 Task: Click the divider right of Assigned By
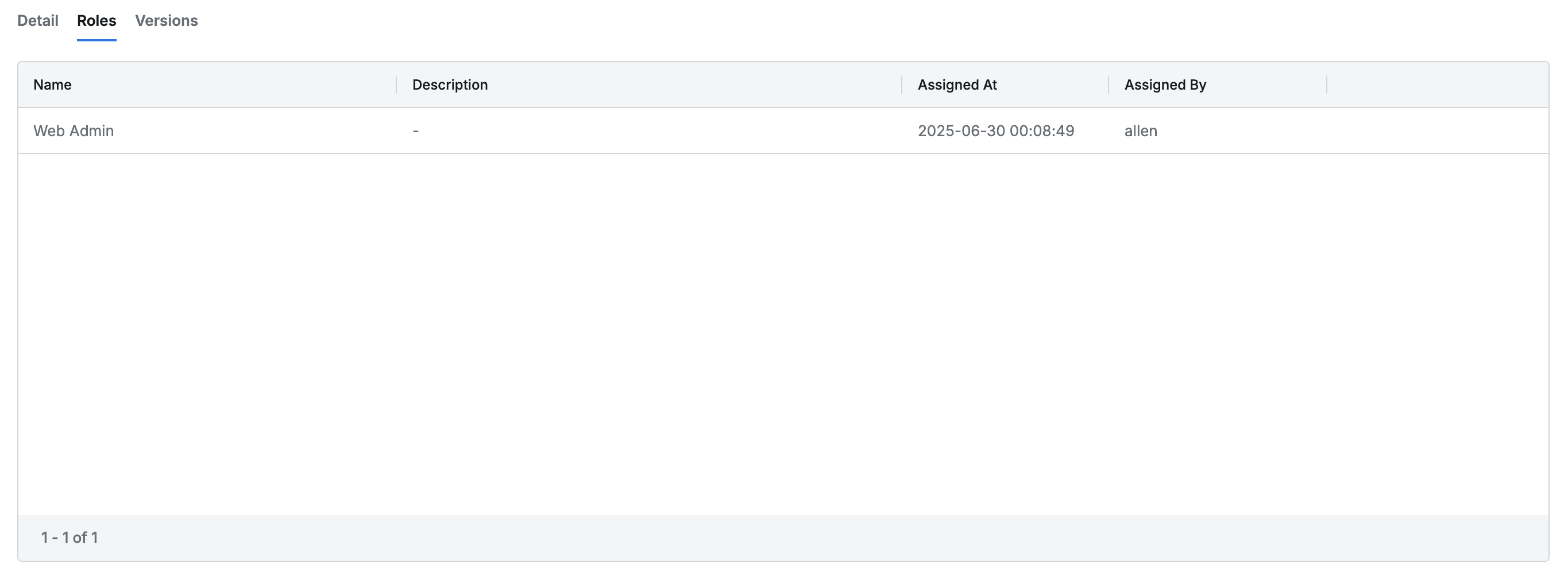pos(1326,84)
